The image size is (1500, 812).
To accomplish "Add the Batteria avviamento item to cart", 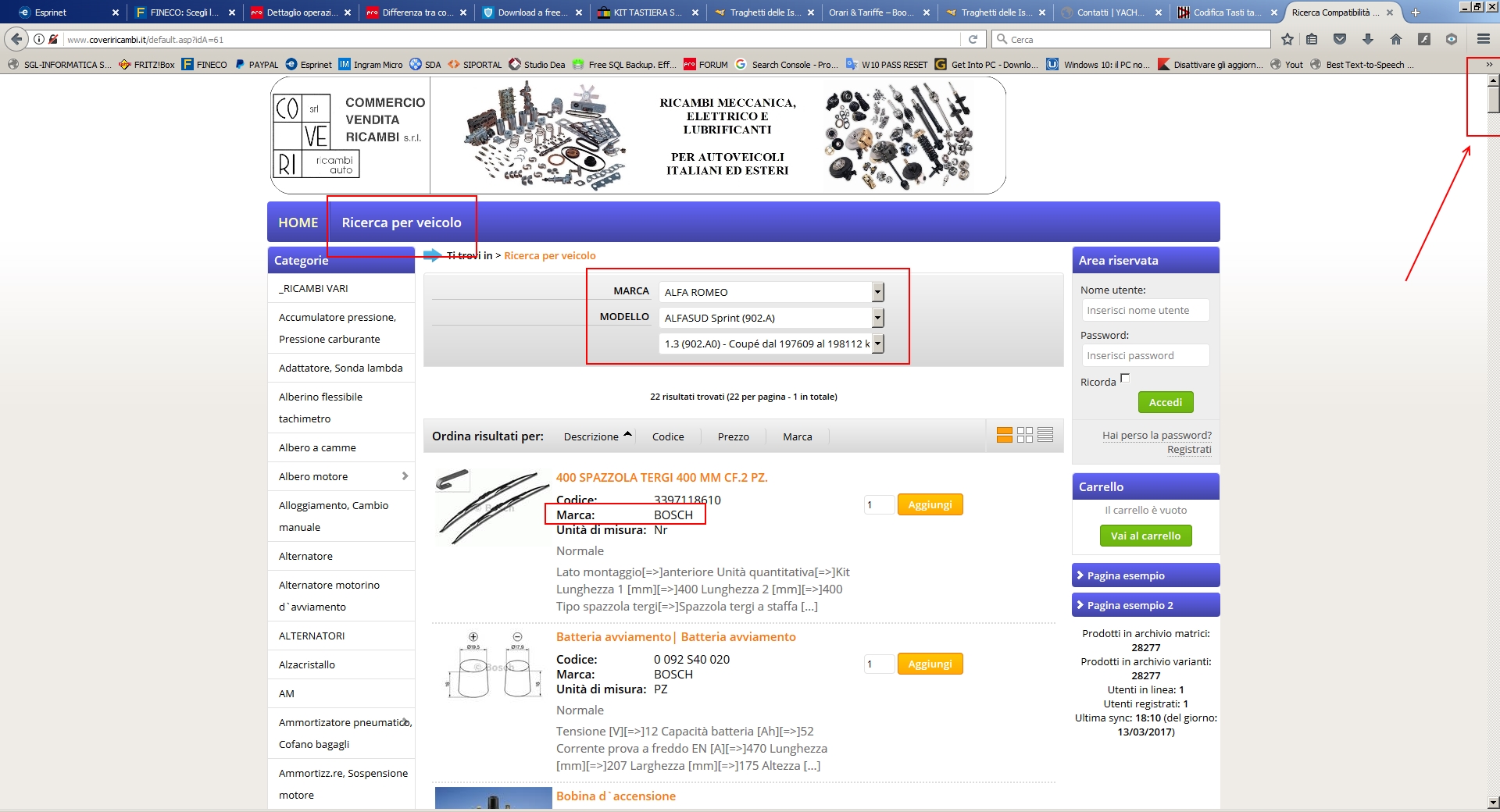I will coord(930,664).
